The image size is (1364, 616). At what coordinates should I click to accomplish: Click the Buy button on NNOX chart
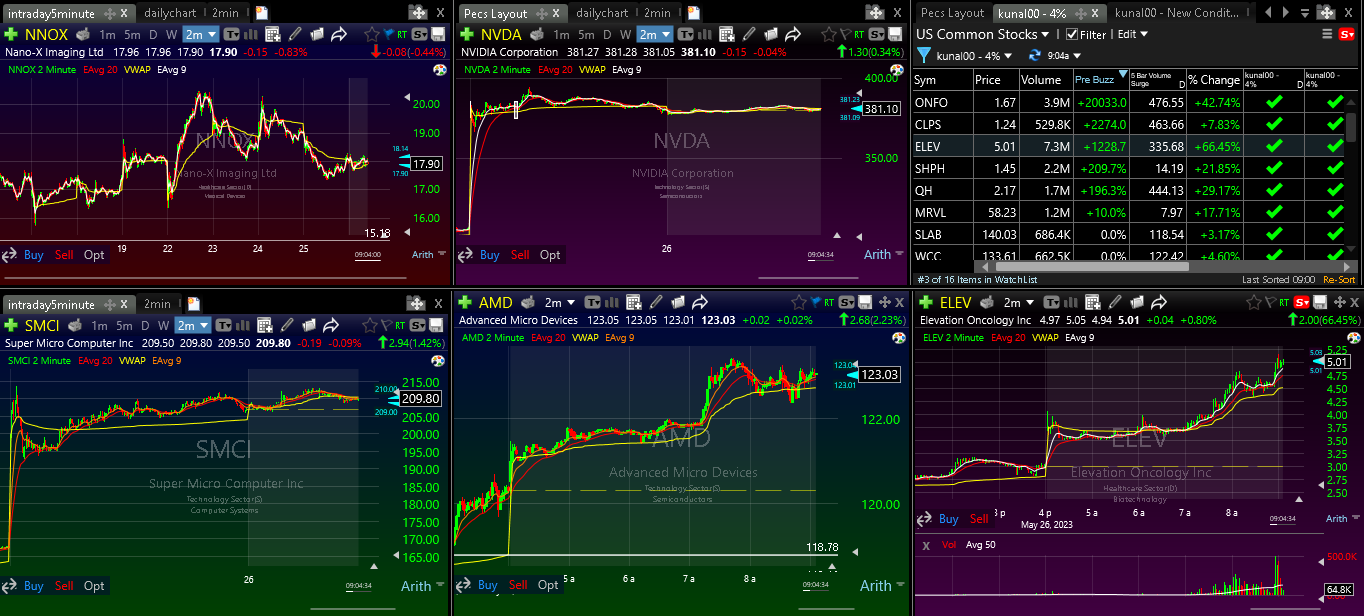pyautogui.click(x=33, y=255)
